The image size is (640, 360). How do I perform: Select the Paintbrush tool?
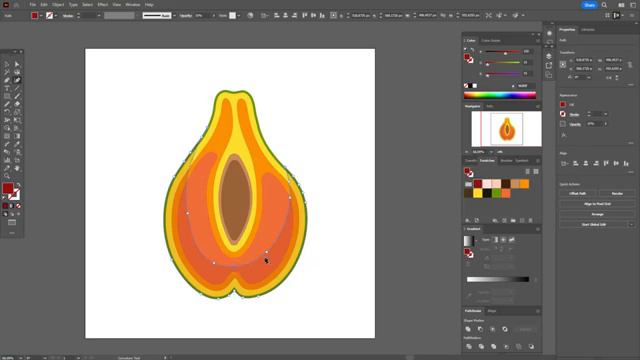(x=17, y=96)
